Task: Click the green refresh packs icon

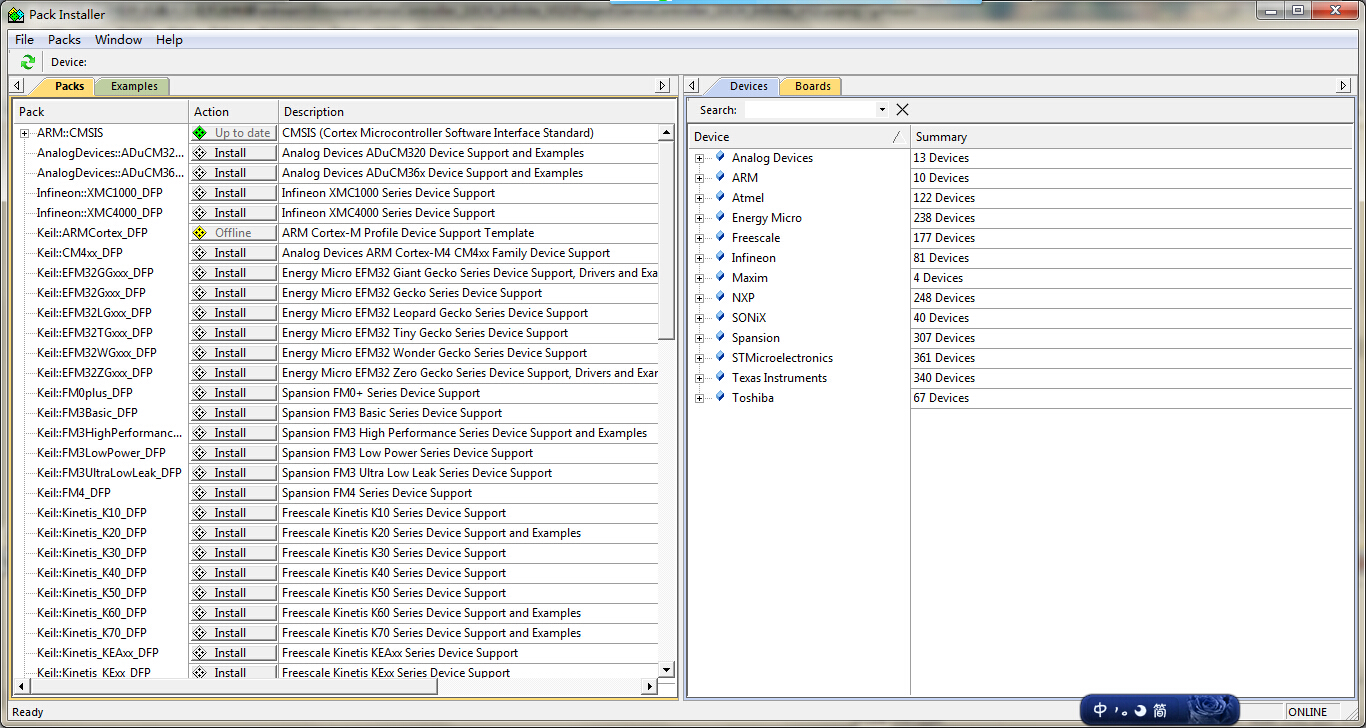Action: coord(27,62)
